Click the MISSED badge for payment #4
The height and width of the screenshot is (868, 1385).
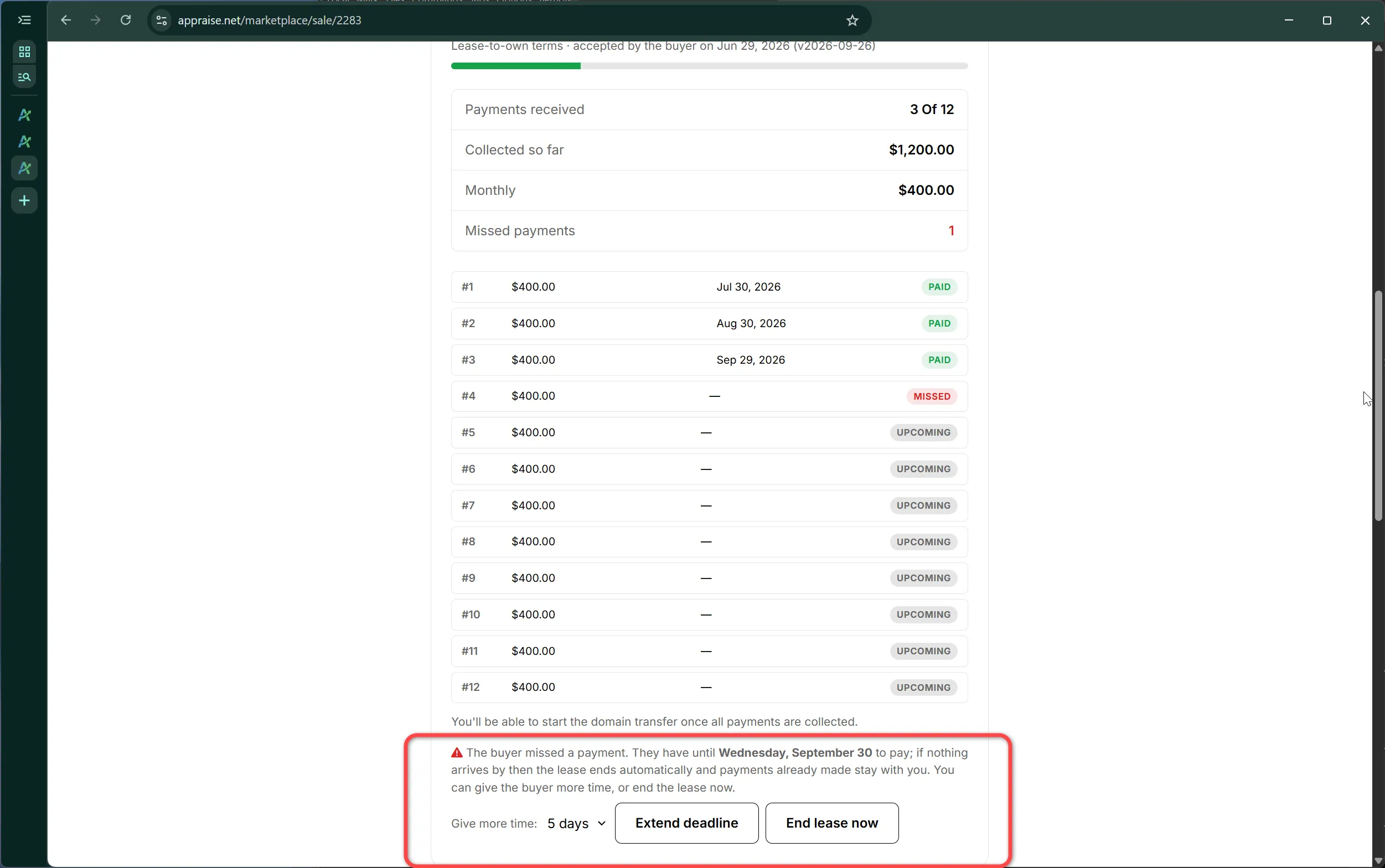pos(932,397)
